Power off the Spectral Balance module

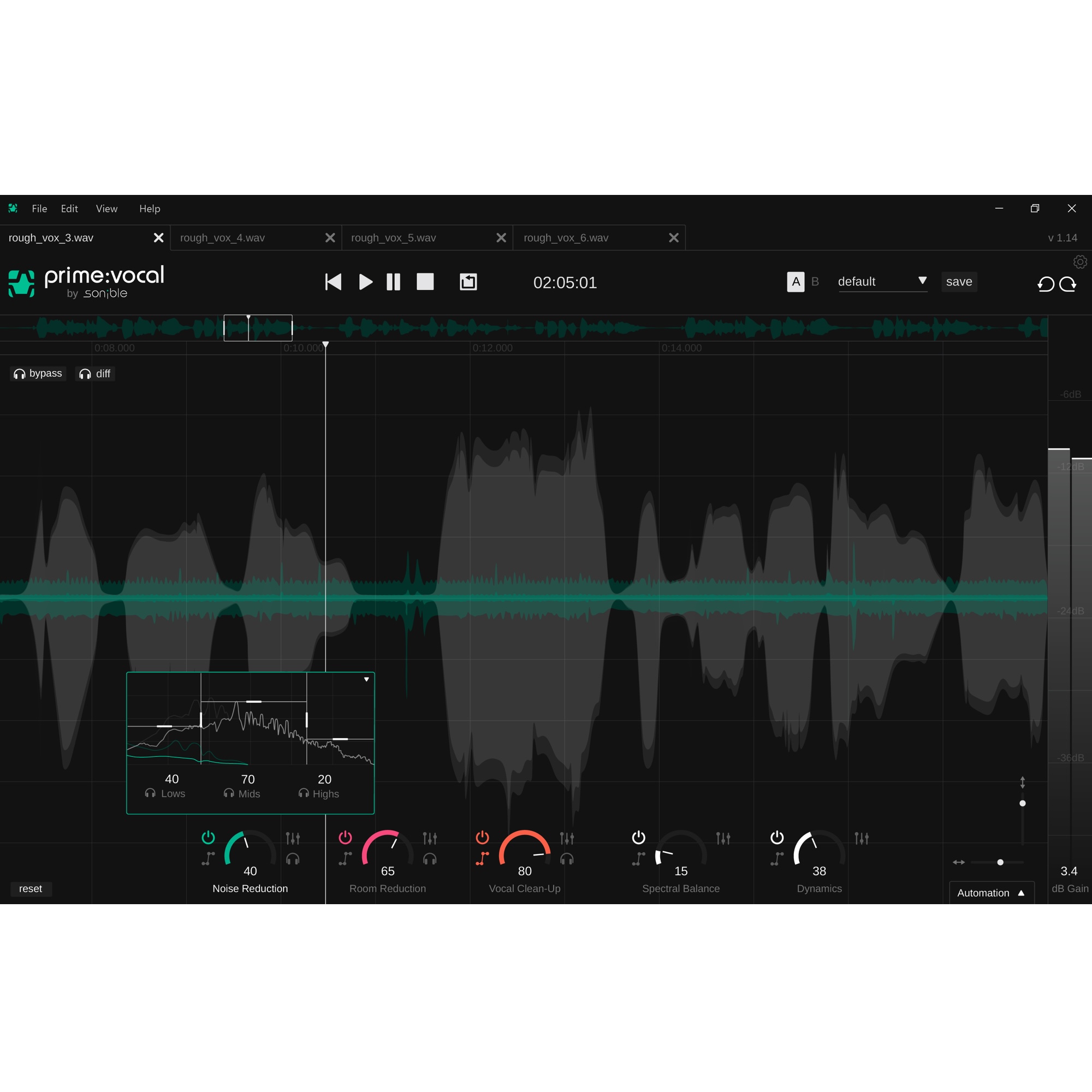coord(639,838)
